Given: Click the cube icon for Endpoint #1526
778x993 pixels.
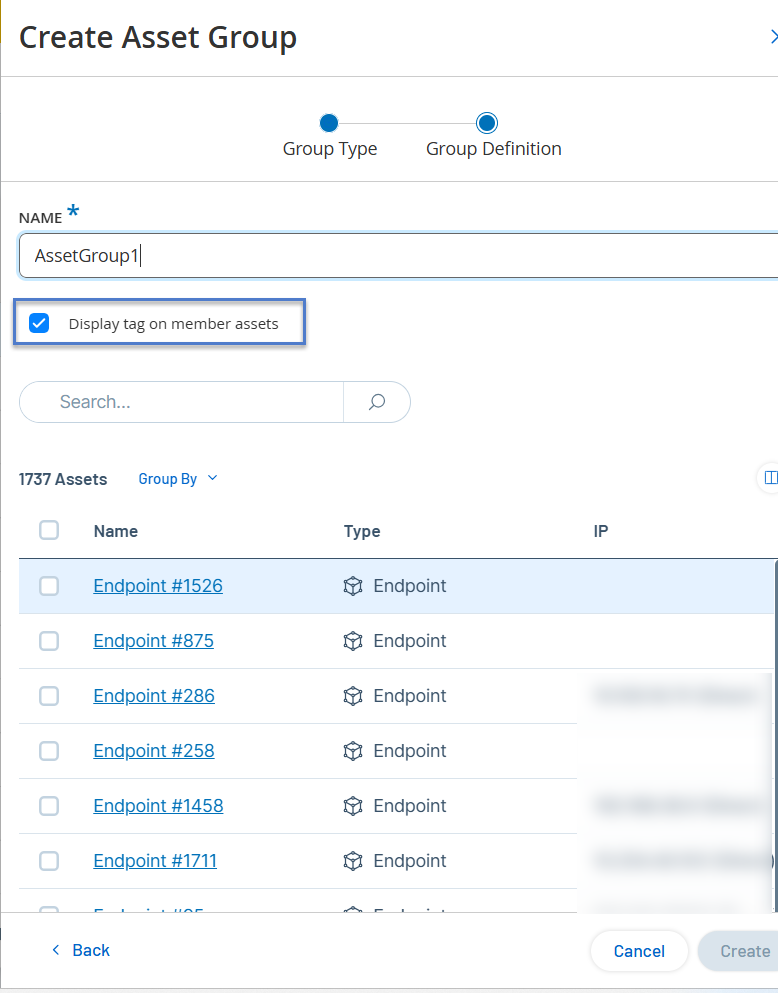Looking at the screenshot, I should coord(352,586).
